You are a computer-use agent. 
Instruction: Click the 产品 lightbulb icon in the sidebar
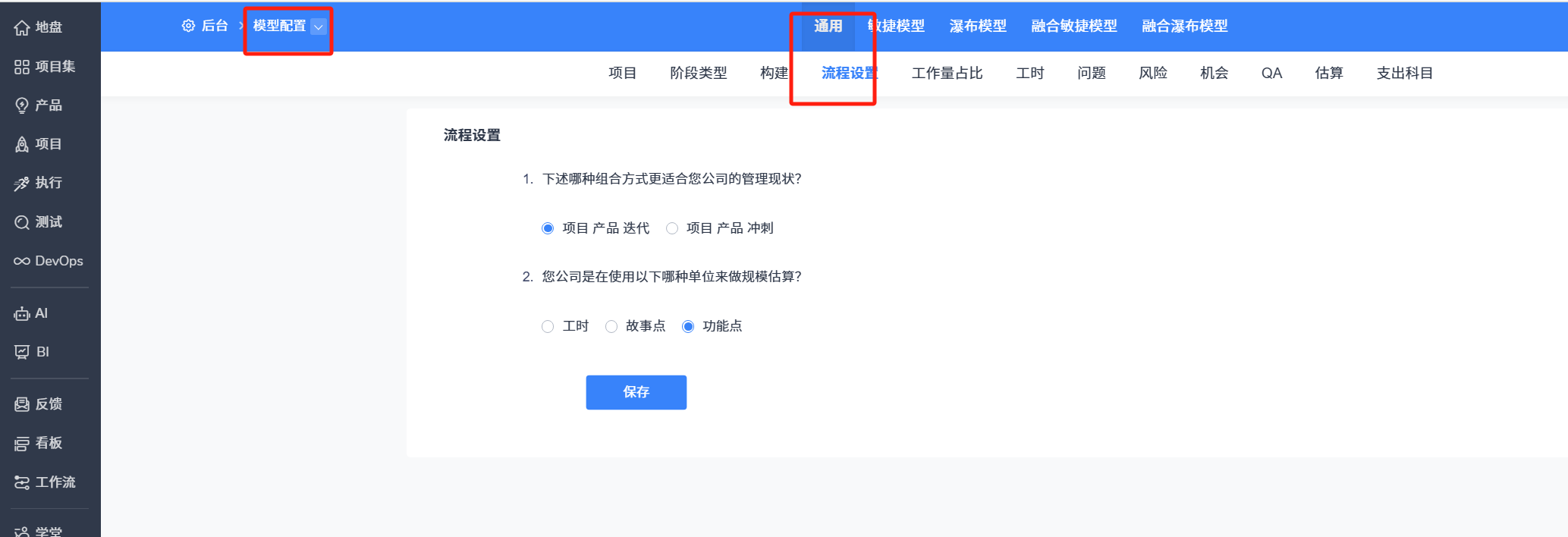22,105
